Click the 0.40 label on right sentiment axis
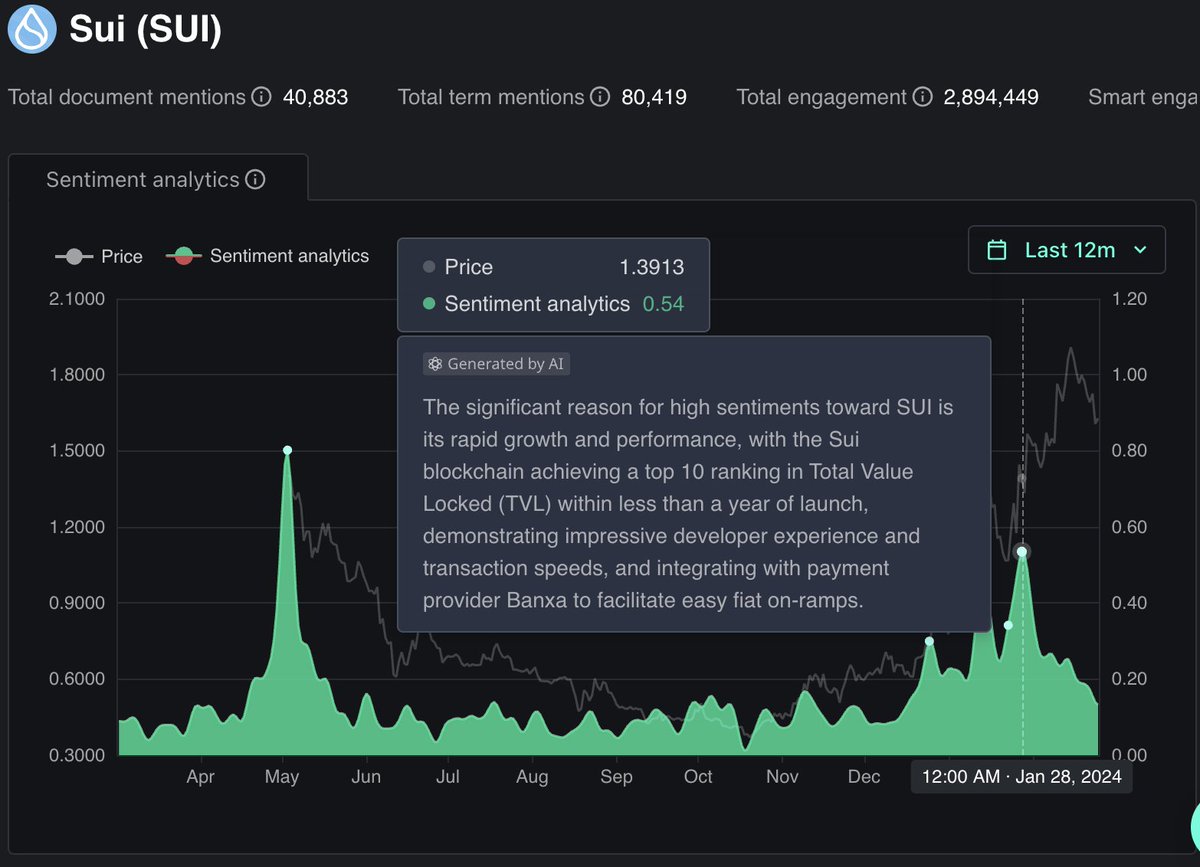Image resolution: width=1200 pixels, height=867 pixels. coord(1129,603)
